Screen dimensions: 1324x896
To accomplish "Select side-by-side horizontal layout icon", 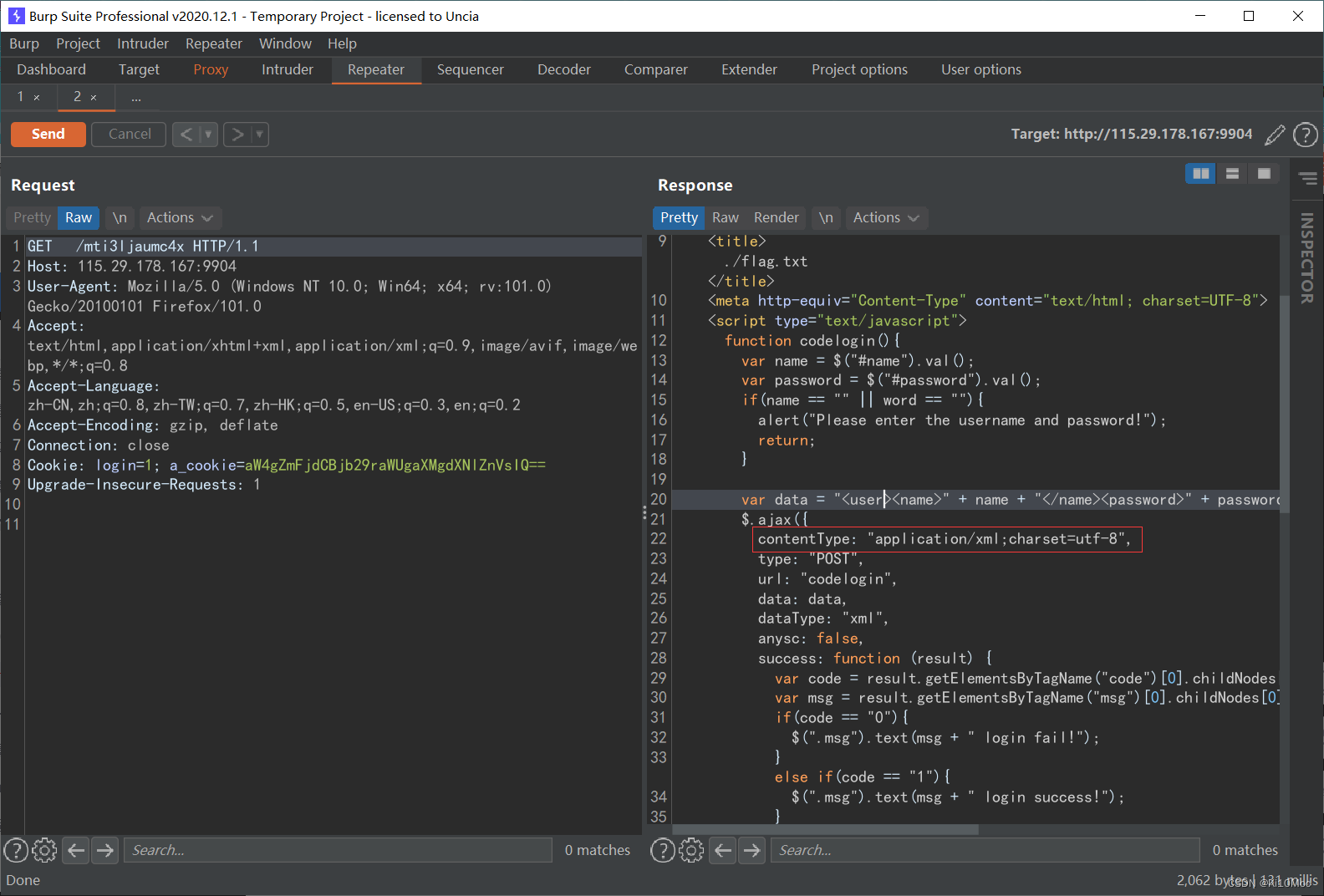I will [1201, 173].
